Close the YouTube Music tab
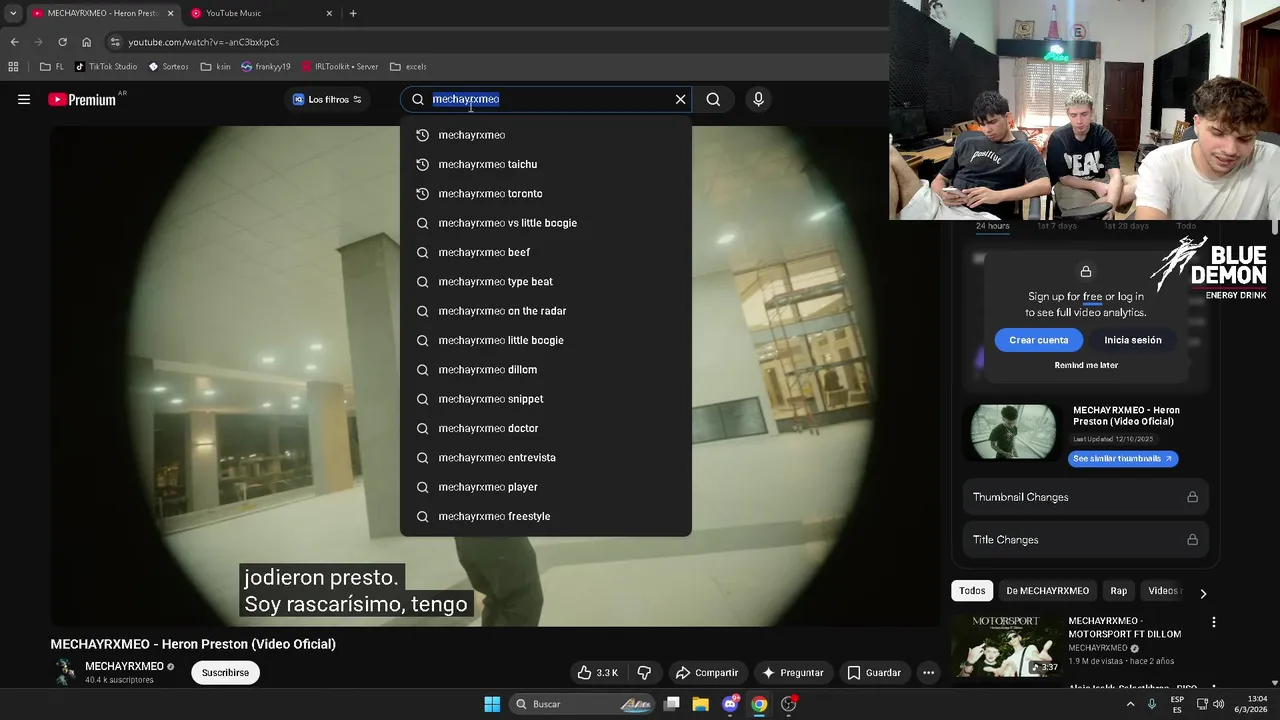Image resolution: width=1280 pixels, height=720 pixels. pos(329,13)
